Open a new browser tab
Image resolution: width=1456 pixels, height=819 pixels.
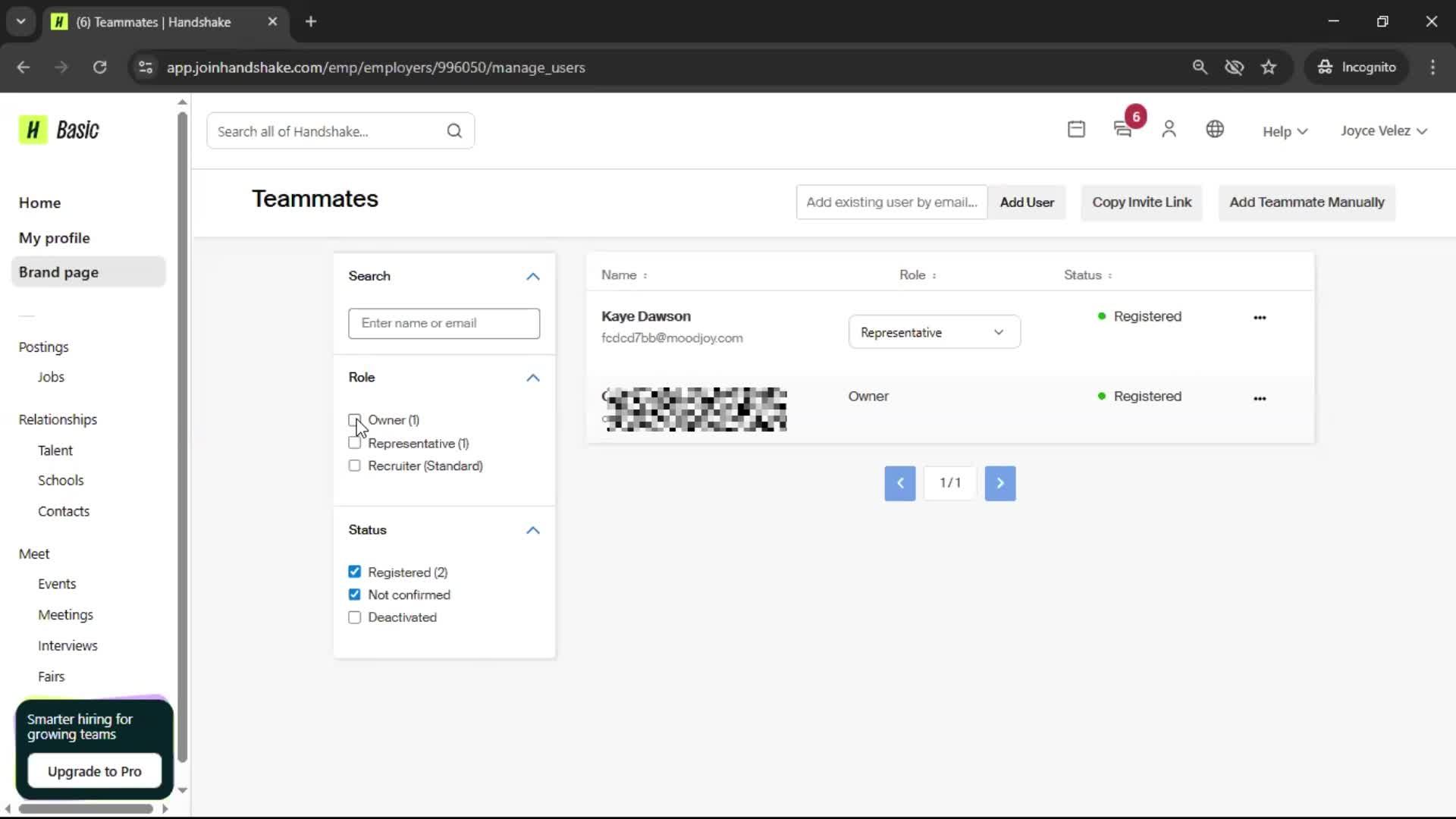(x=311, y=22)
